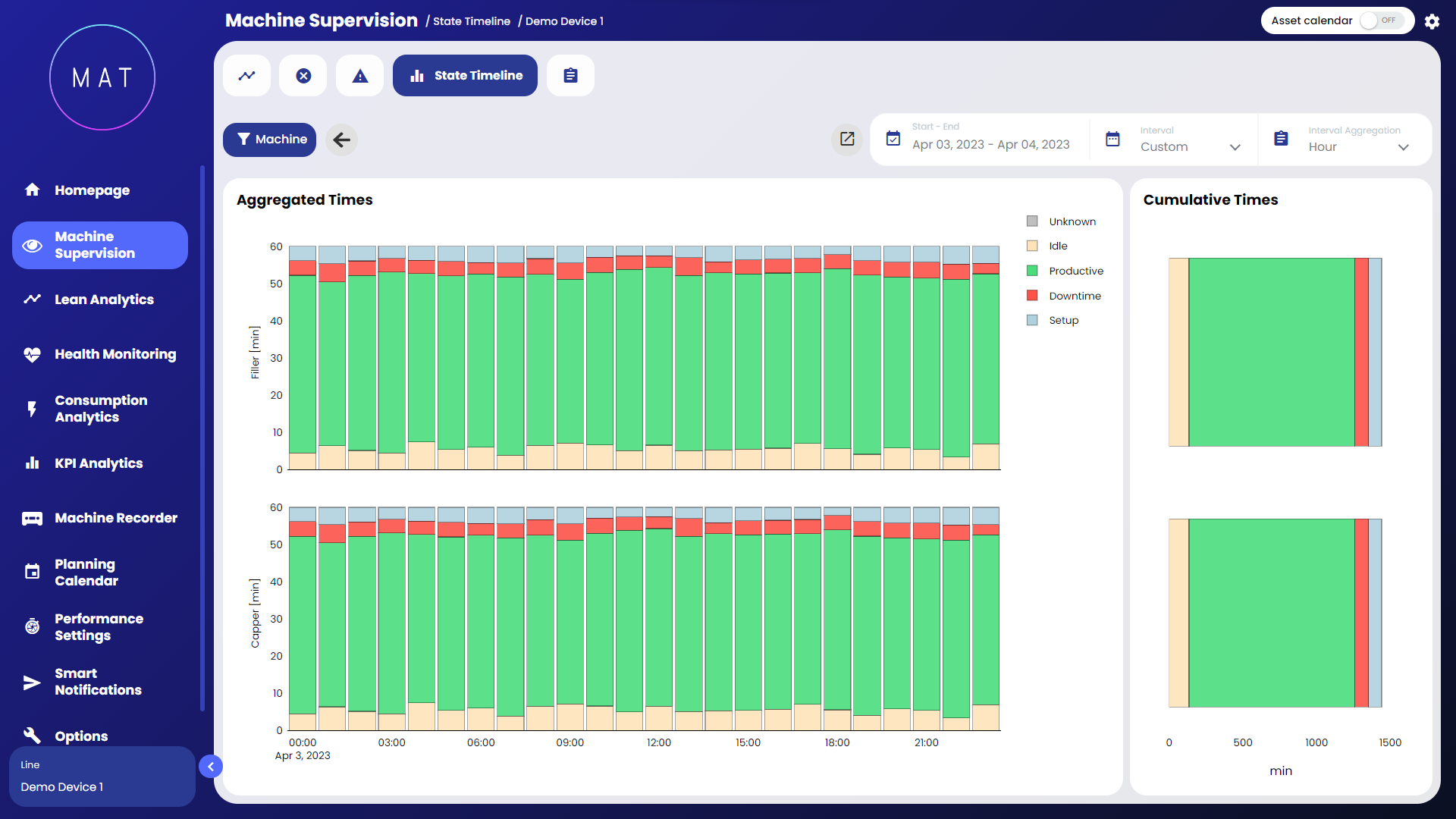The height and width of the screenshot is (819, 1456).
Task: Collapse the sidebar with the chevron button
Action: tap(211, 767)
